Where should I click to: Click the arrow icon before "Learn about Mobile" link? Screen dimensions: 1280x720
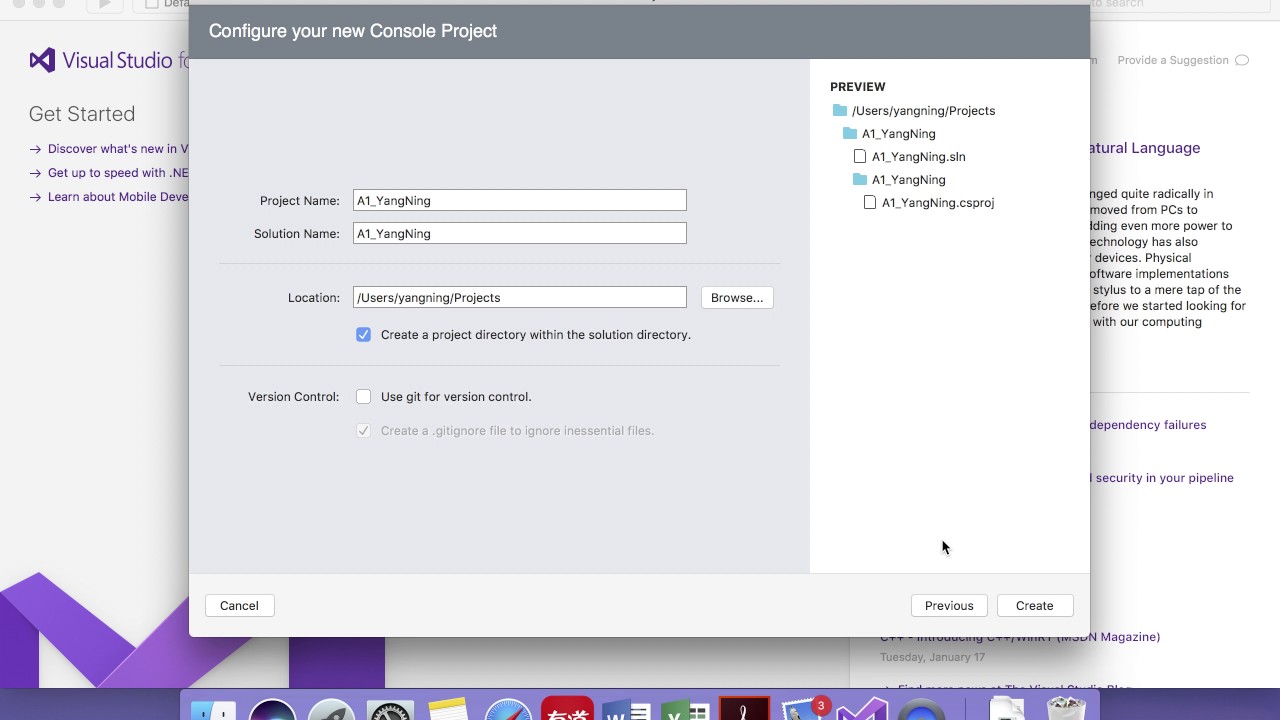coord(36,197)
